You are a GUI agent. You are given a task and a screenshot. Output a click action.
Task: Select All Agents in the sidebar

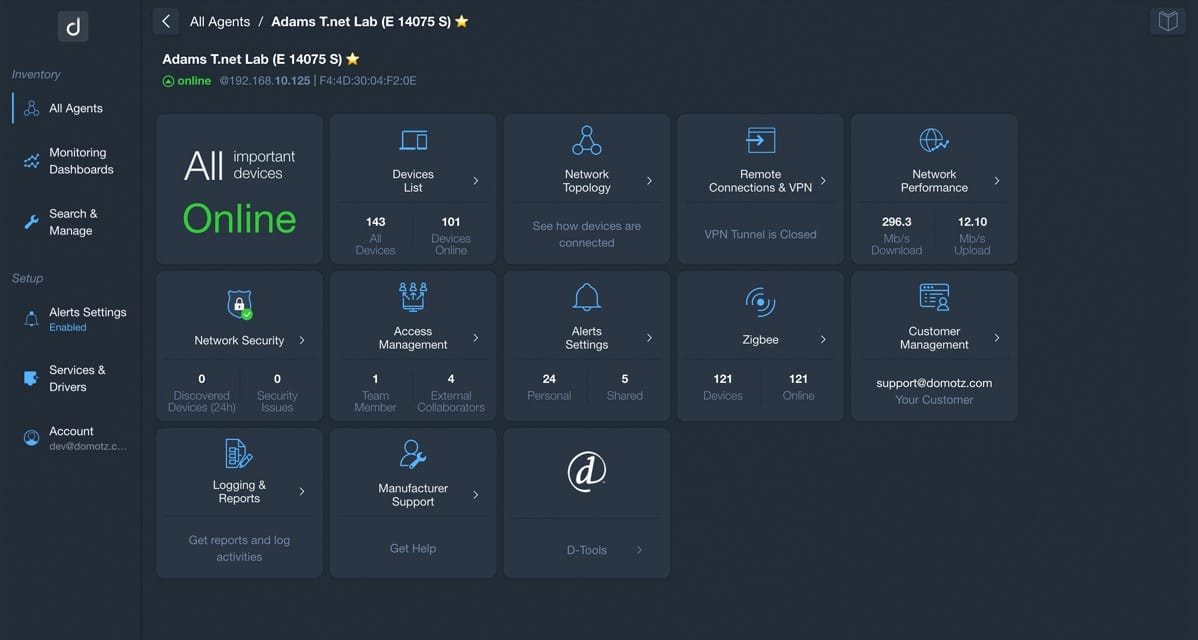coord(77,108)
